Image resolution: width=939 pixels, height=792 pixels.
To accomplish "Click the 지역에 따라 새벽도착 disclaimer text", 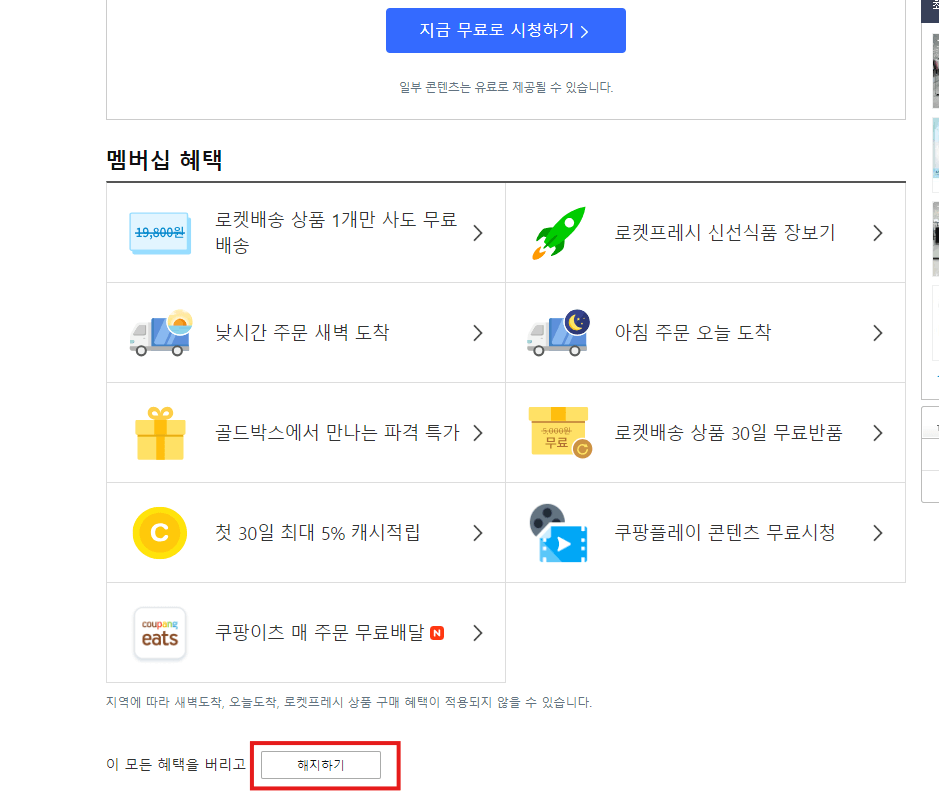I will pos(349,702).
